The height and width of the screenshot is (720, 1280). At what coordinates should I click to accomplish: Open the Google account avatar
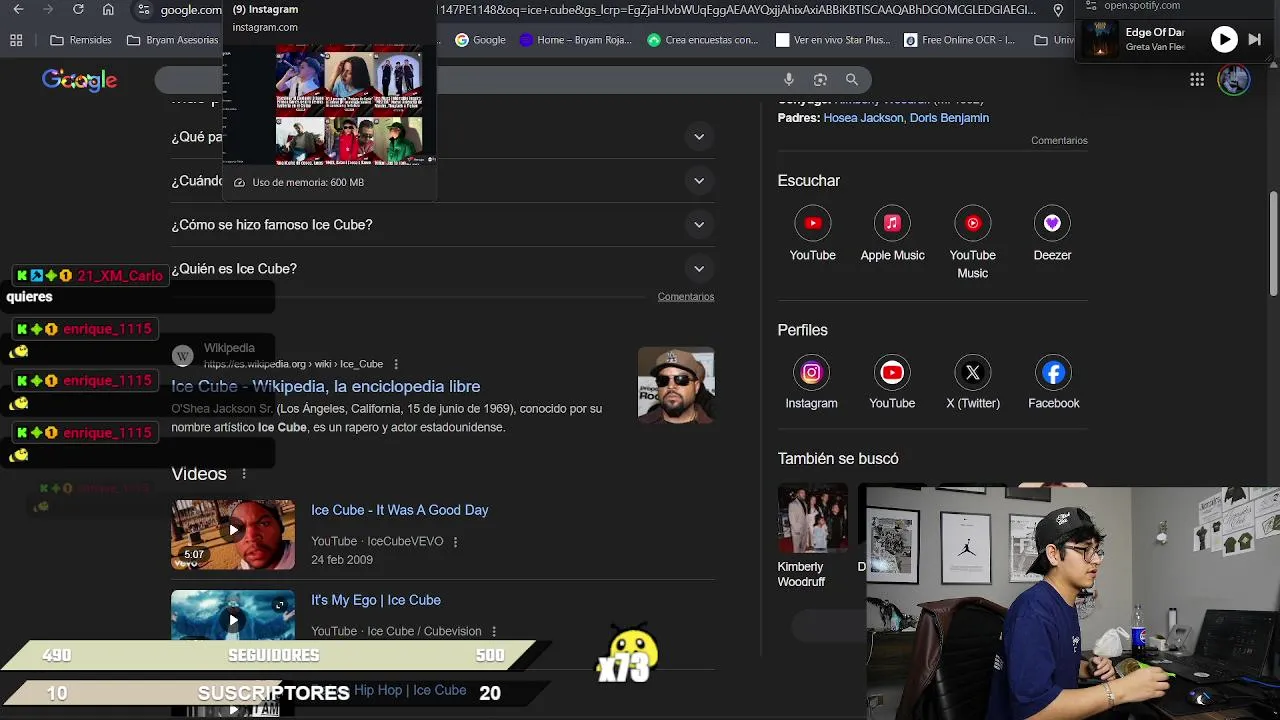[1234, 80]
